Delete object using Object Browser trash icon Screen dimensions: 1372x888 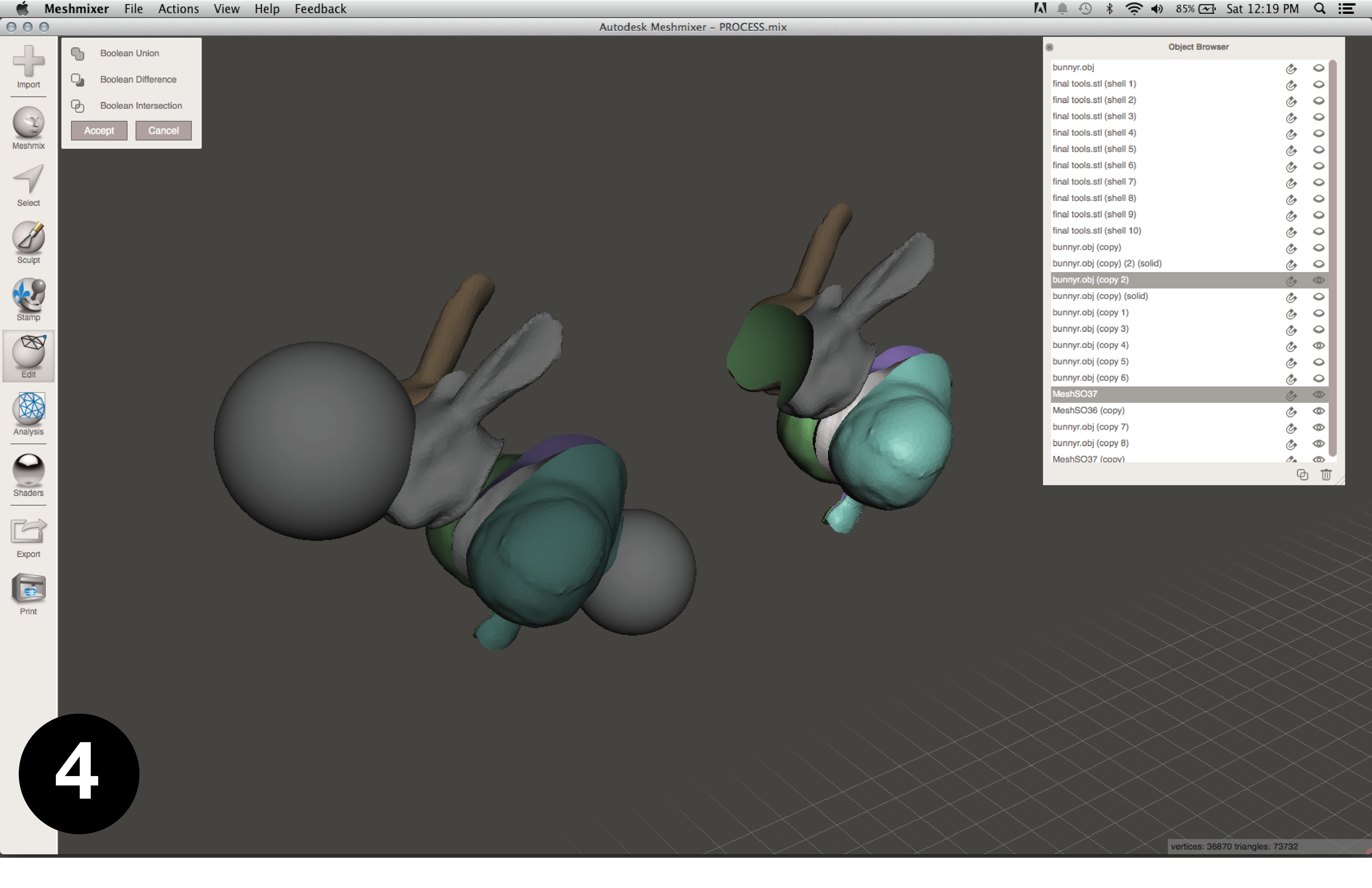[1326, 475]
